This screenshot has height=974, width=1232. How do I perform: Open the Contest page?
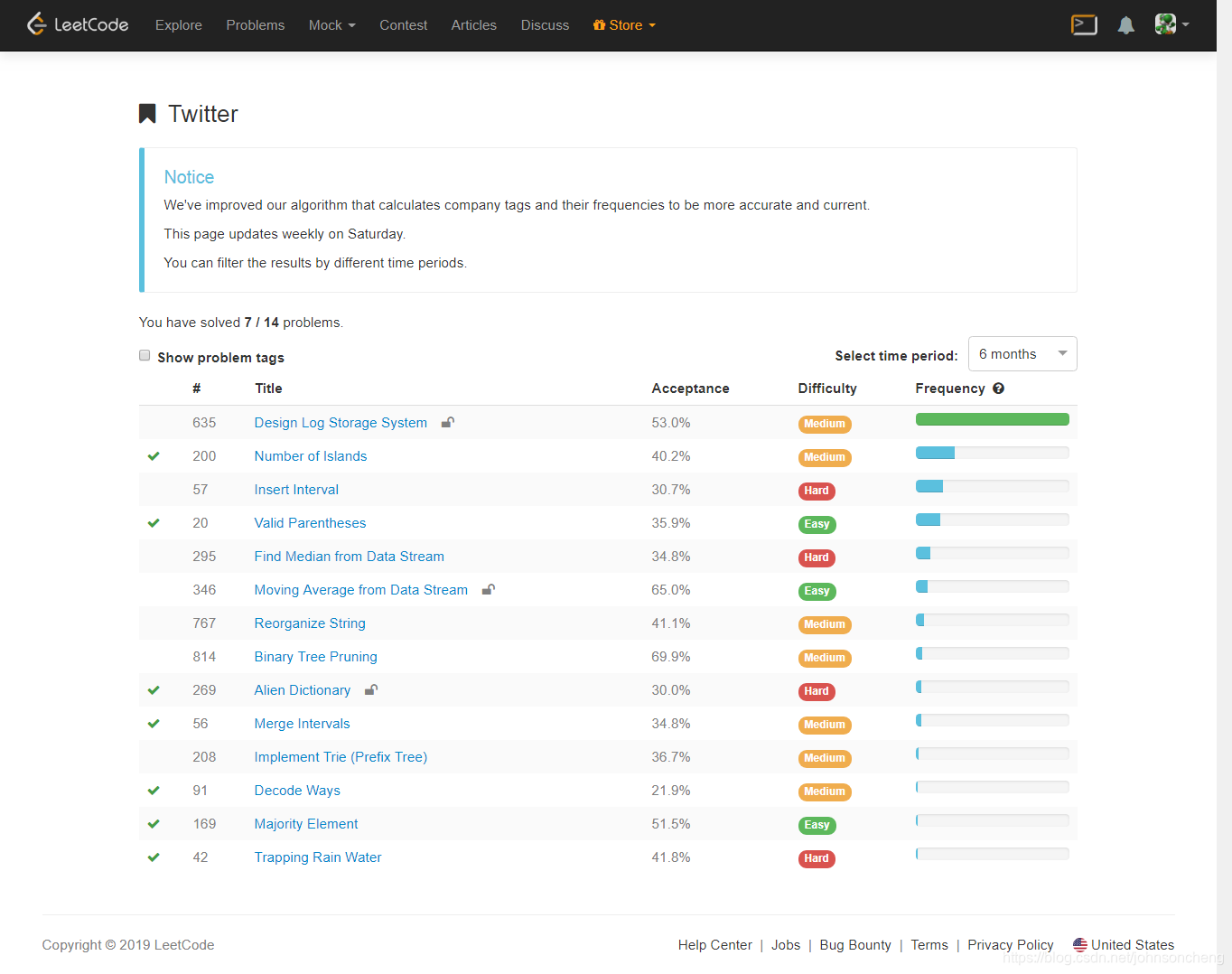[404, 25]
